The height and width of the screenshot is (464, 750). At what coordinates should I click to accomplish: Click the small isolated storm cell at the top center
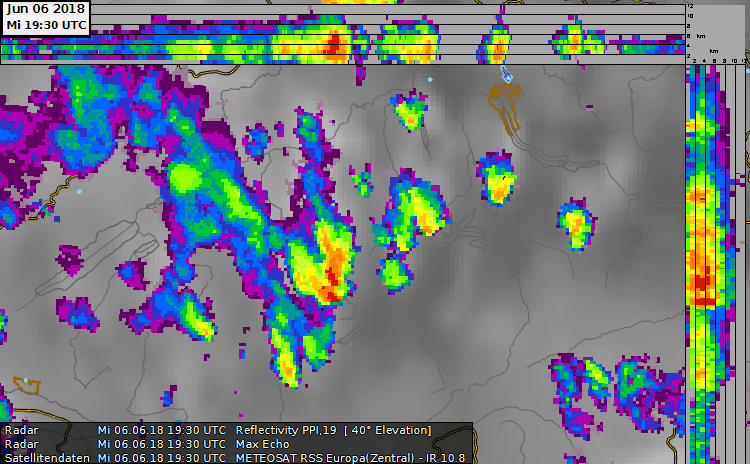pyautogui.click(x=409, y=112)
